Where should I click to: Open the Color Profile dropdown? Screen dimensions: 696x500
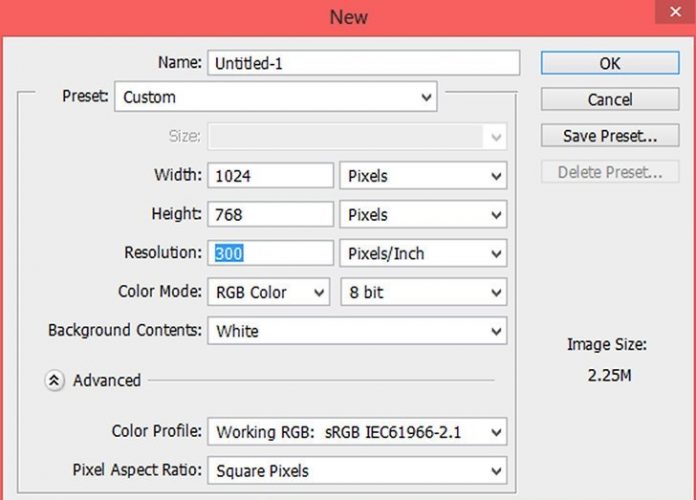point(357,432)
